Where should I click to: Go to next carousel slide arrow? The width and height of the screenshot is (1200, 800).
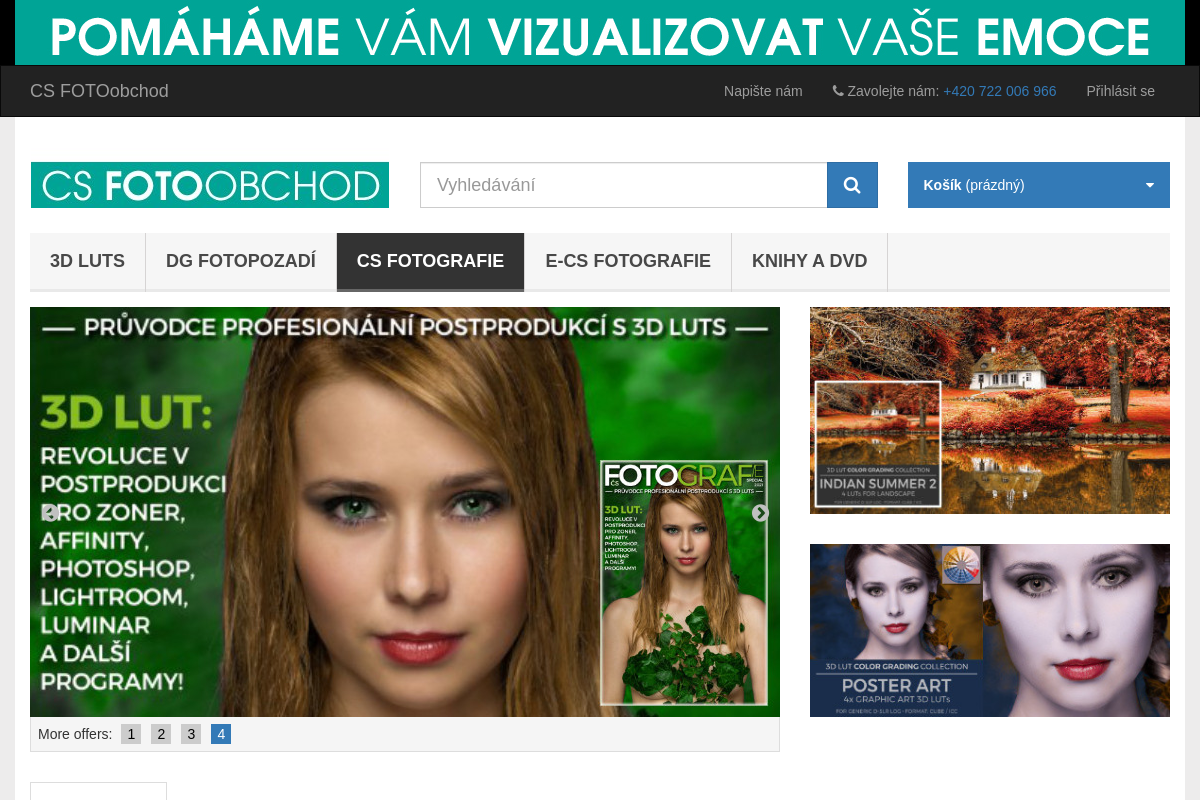(760, 513)
